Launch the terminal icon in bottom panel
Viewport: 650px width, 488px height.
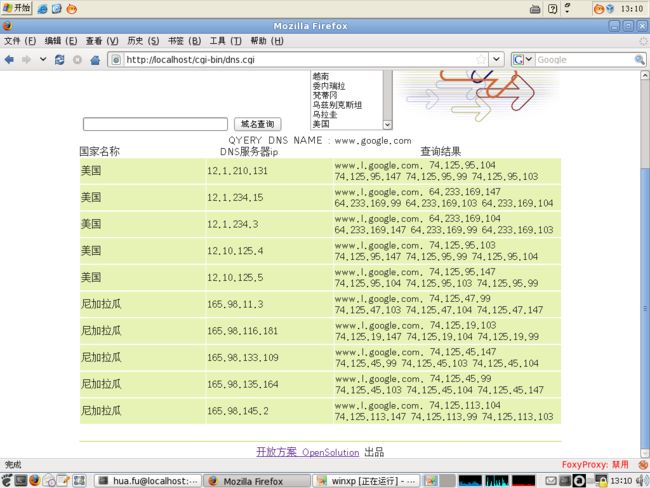(21, 481)
